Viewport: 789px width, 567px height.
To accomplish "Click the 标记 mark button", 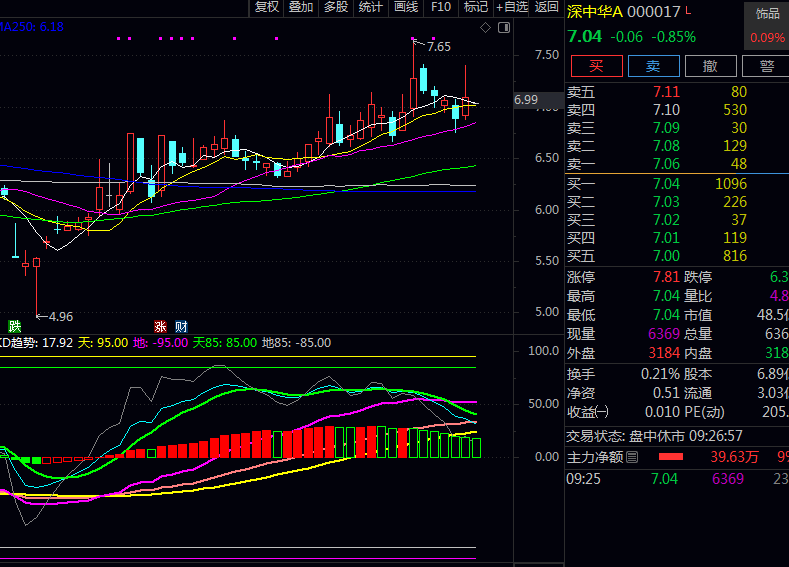I will pos(476,8).
